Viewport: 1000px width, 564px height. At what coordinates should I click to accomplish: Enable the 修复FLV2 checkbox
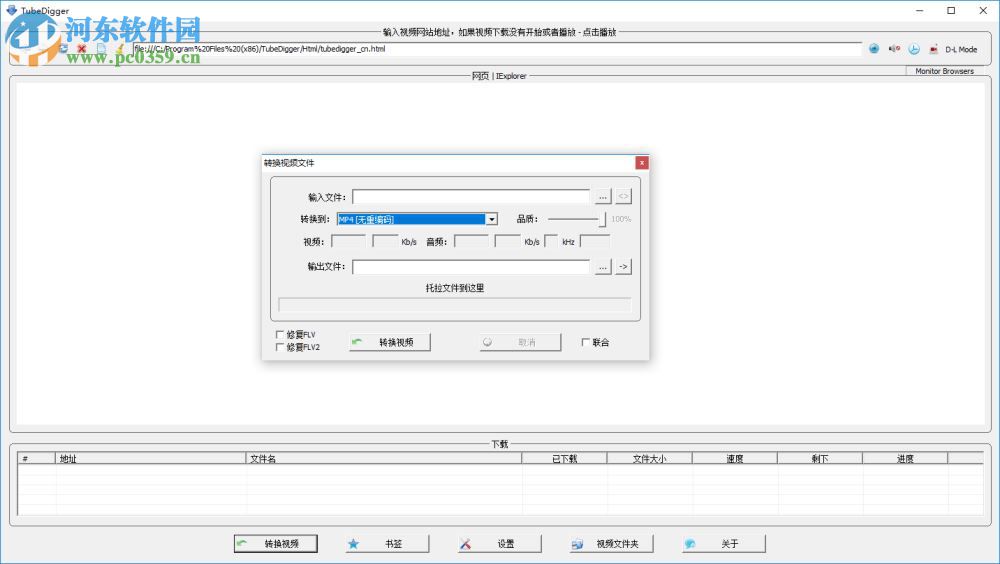(279, 347)
